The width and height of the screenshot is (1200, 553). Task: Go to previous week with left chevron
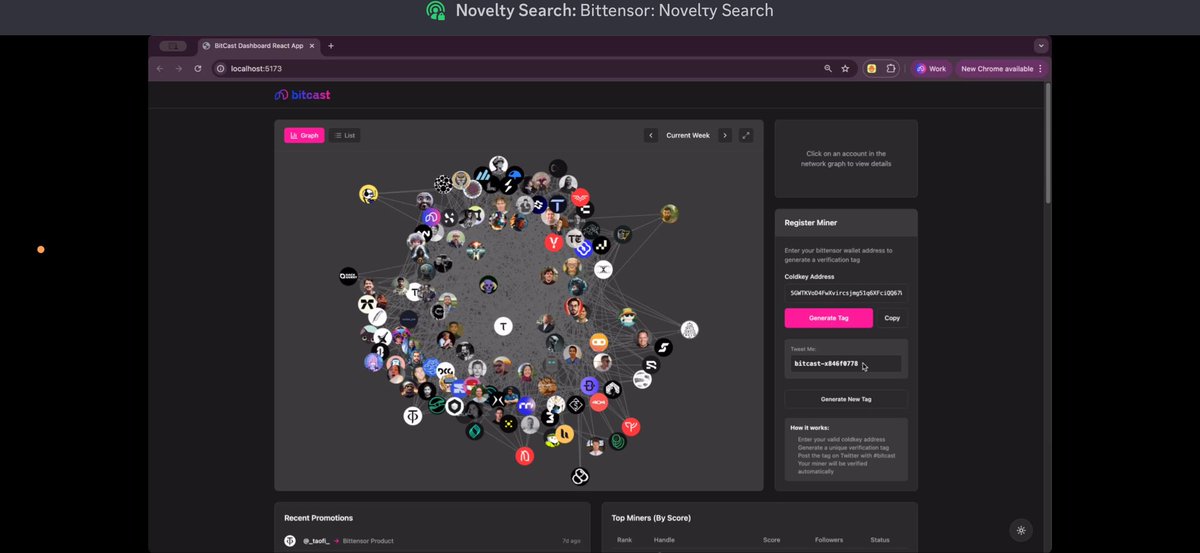click(x=651, y=135)
